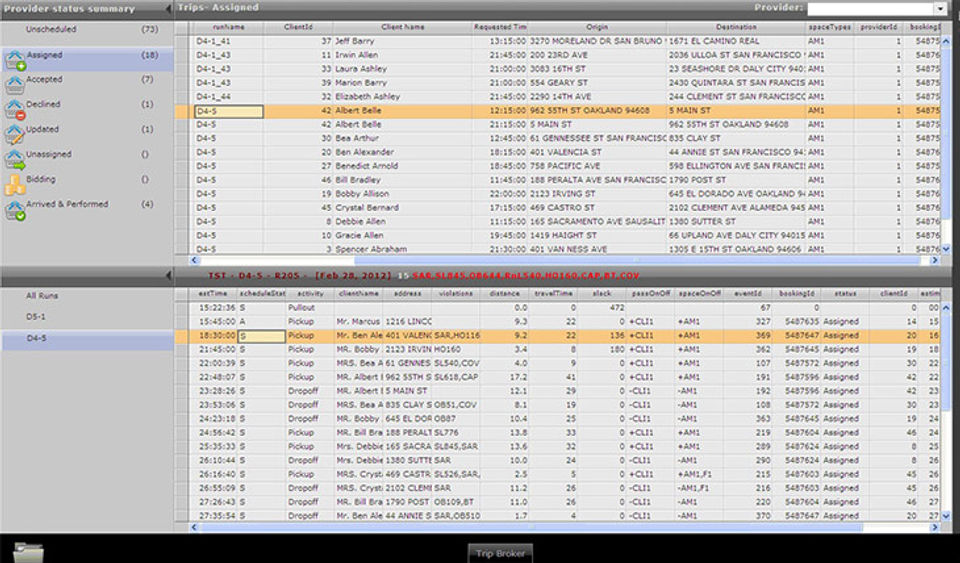Screen dimensions: 960x563
Task: Sort by Destination column header
Action: 737,28
